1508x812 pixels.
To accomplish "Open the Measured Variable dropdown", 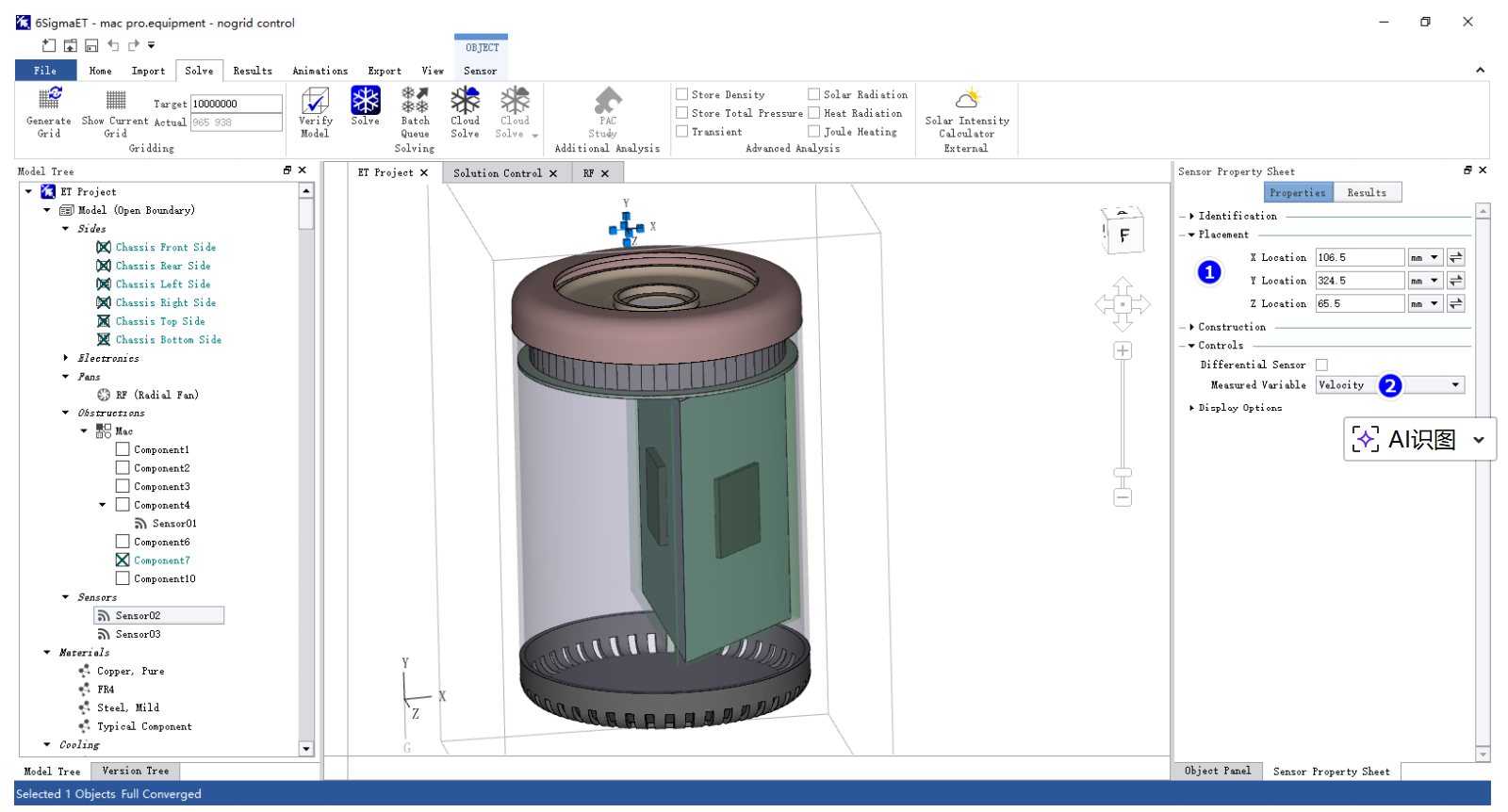I will (1455, 385).
